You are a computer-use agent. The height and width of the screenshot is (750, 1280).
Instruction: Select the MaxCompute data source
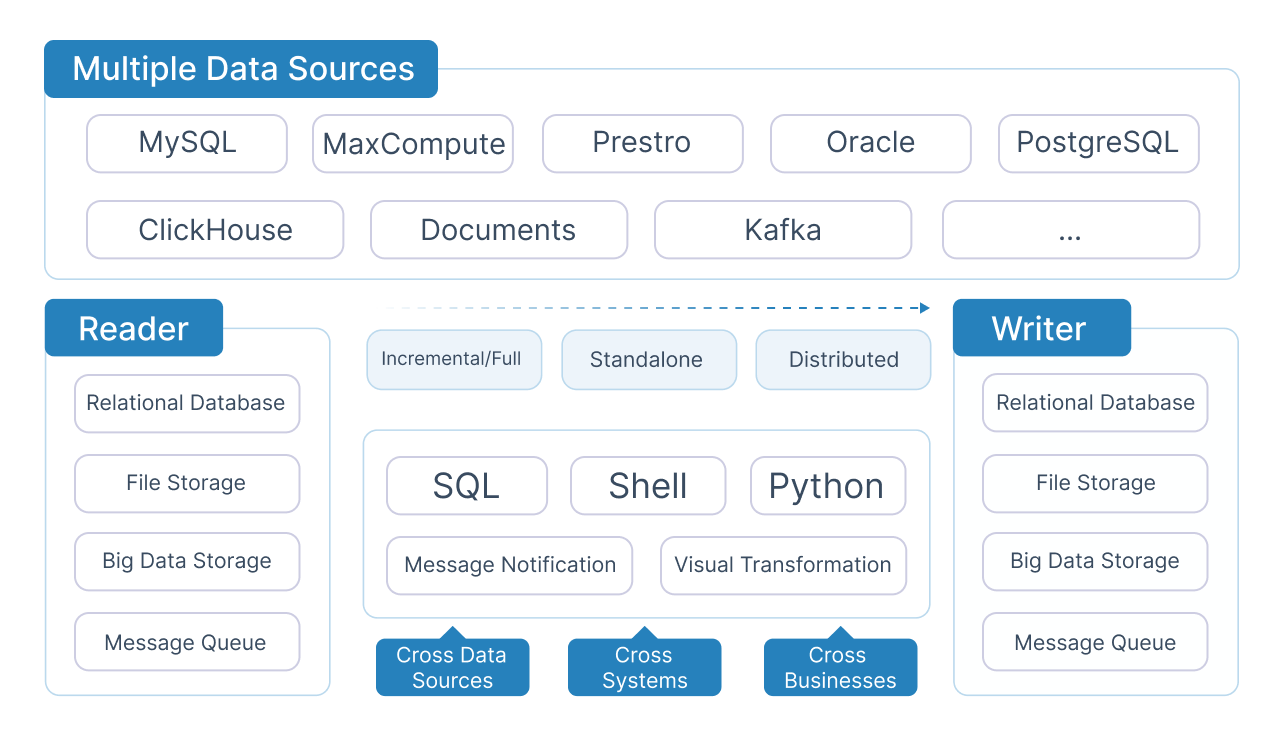(413, 144)
